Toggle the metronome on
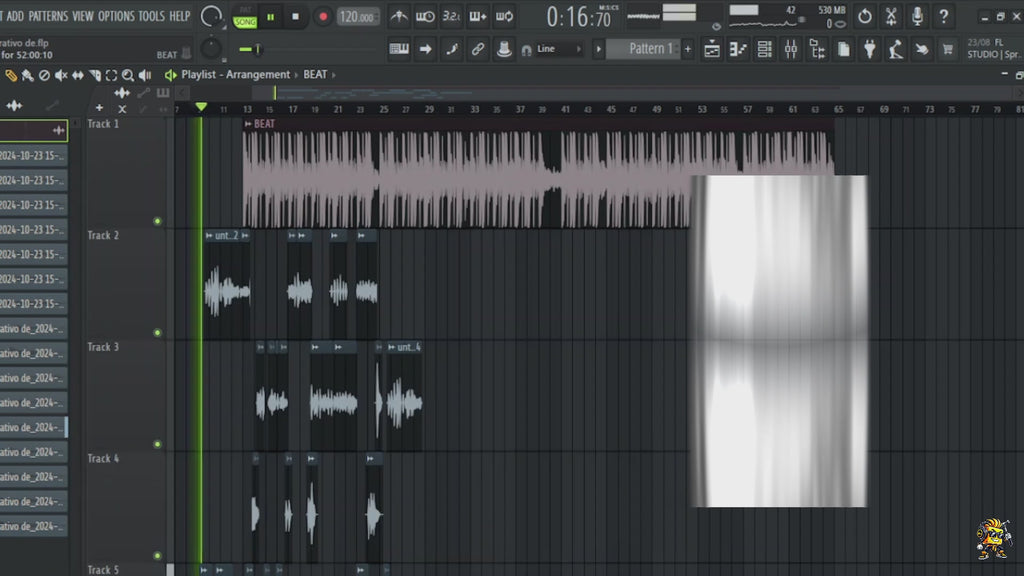 pos(399,14)
